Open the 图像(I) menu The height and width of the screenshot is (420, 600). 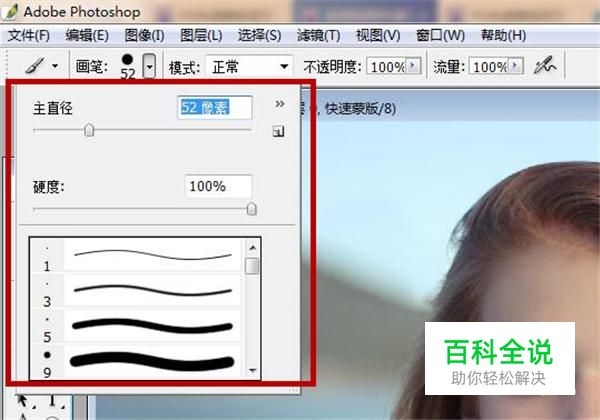point(145,36)
